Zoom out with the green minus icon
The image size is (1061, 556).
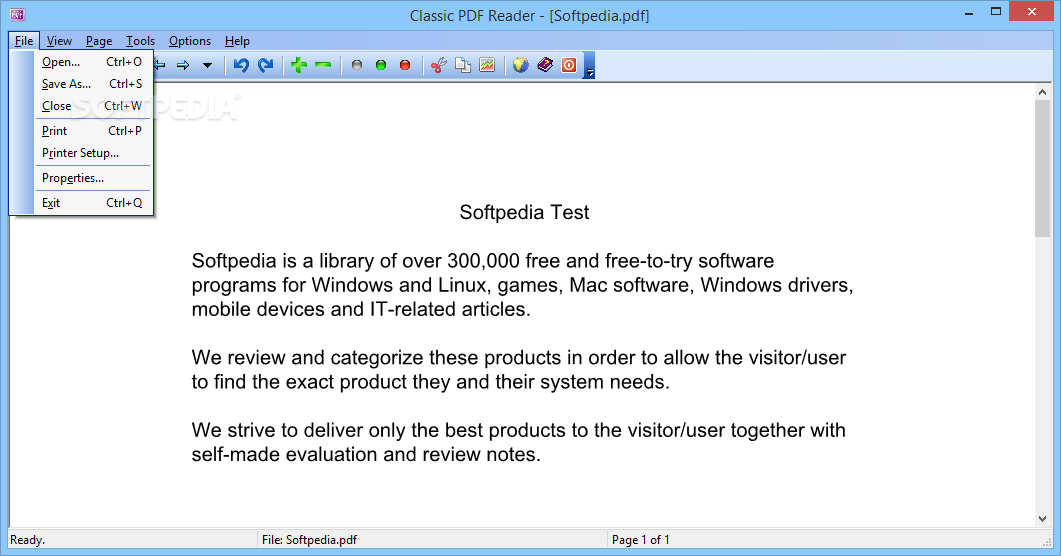(x=323, y=65)
